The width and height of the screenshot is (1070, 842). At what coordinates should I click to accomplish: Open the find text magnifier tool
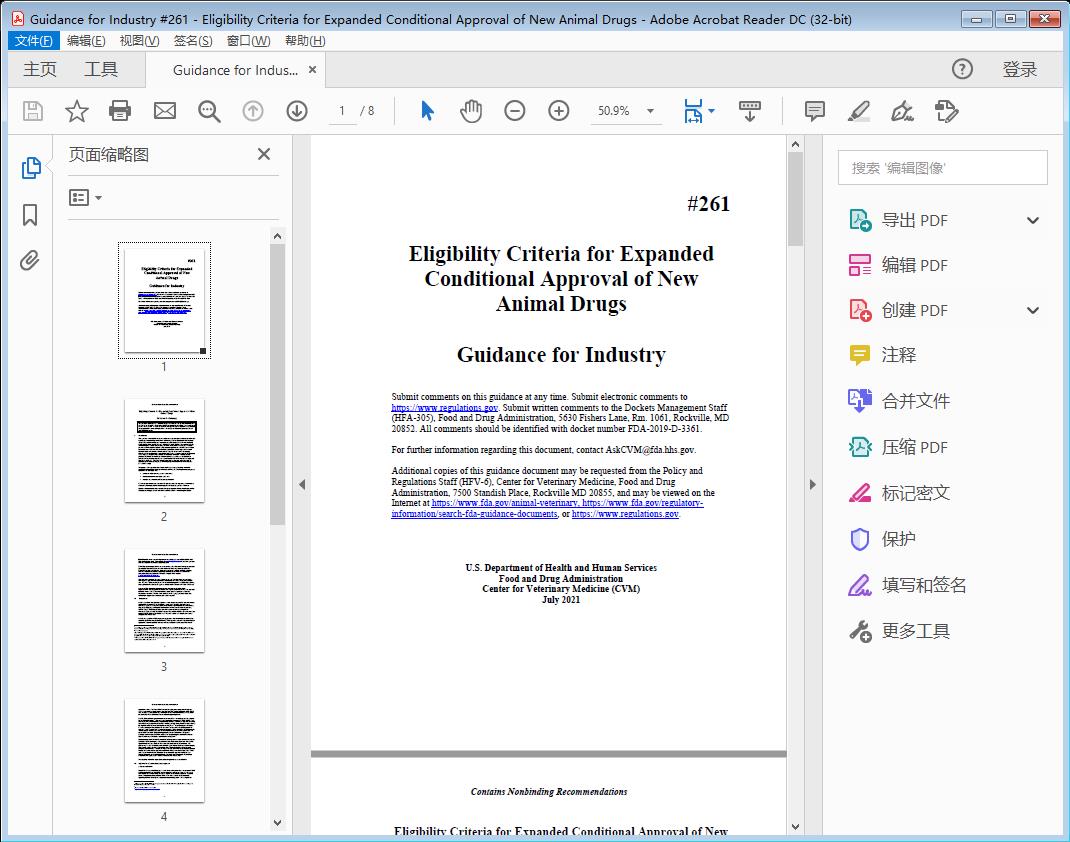click(209, 111)
